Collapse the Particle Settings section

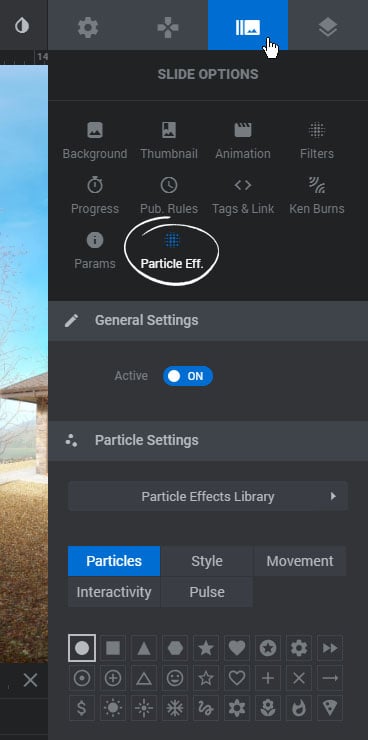tap(208, 440)
